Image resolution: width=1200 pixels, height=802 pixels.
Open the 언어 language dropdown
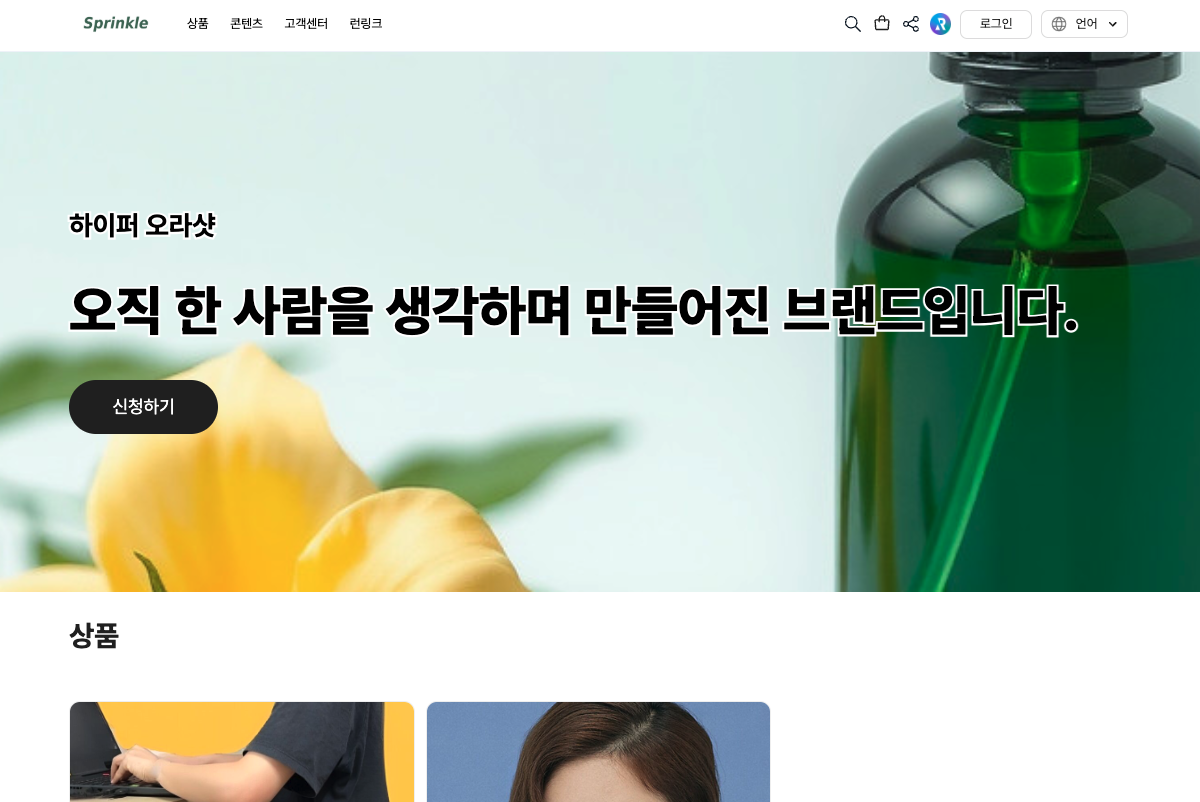pyautogui.click(x=1084, y=24)
